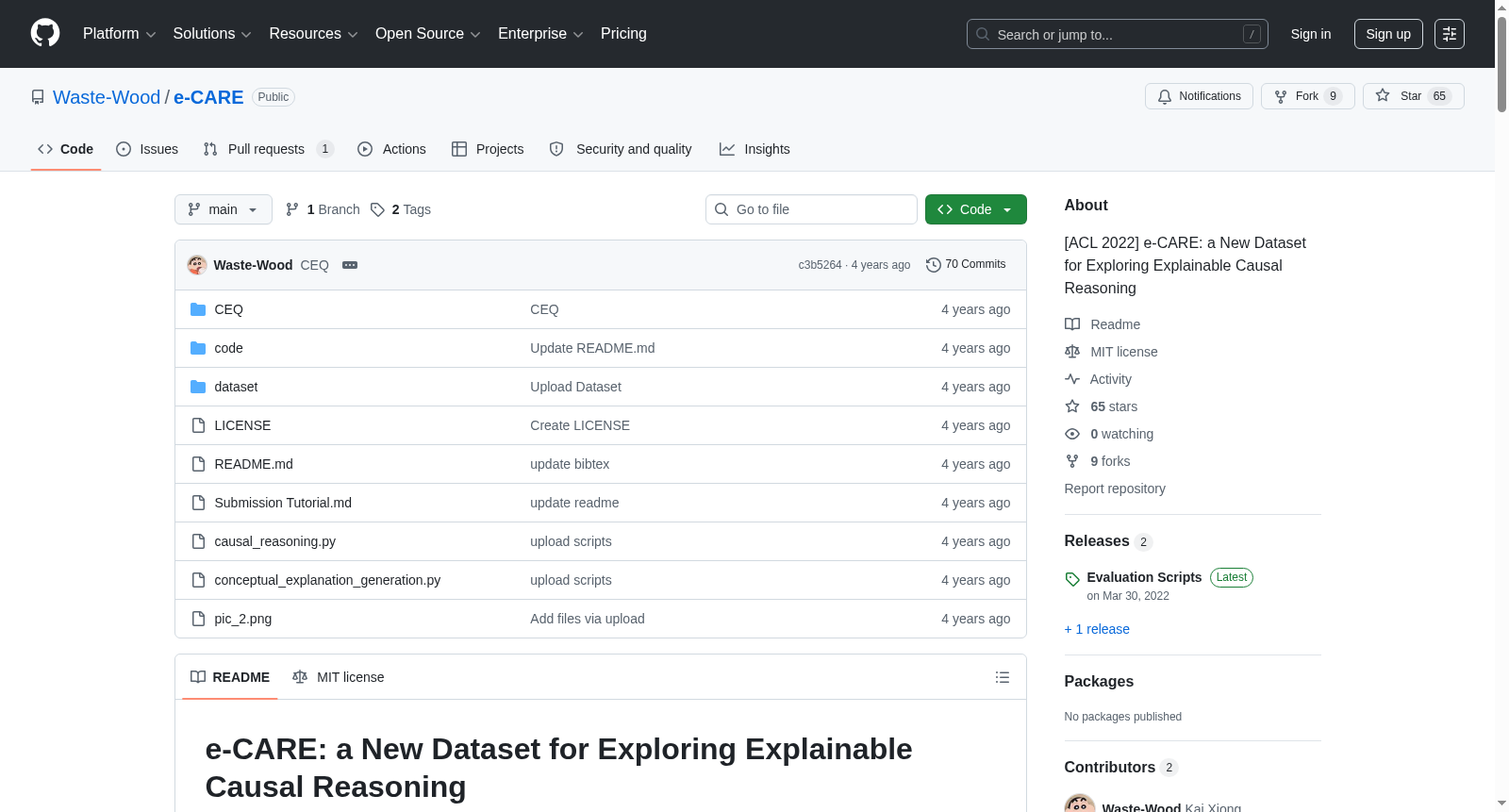Expand the Solutions menu
Viewport: 1509px width, 812px height.
click(x=212, y=34)
